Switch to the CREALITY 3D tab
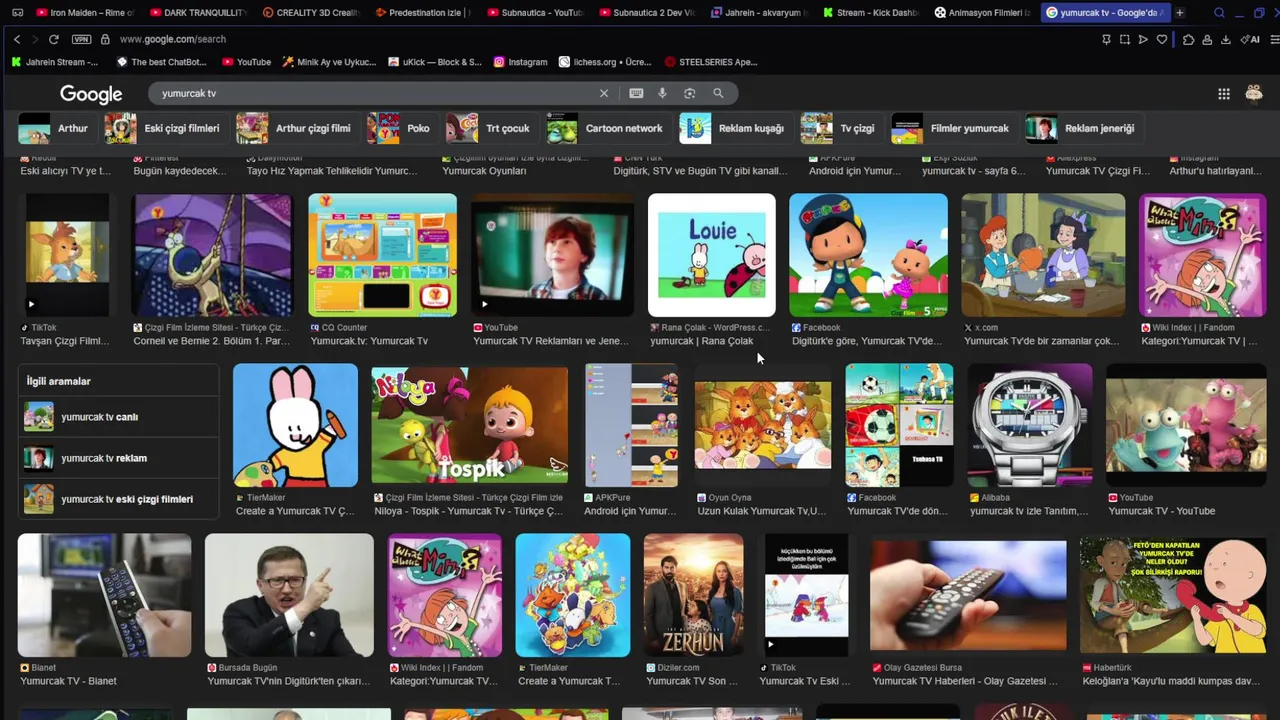 pyautogui.click(x=309, y=13)
